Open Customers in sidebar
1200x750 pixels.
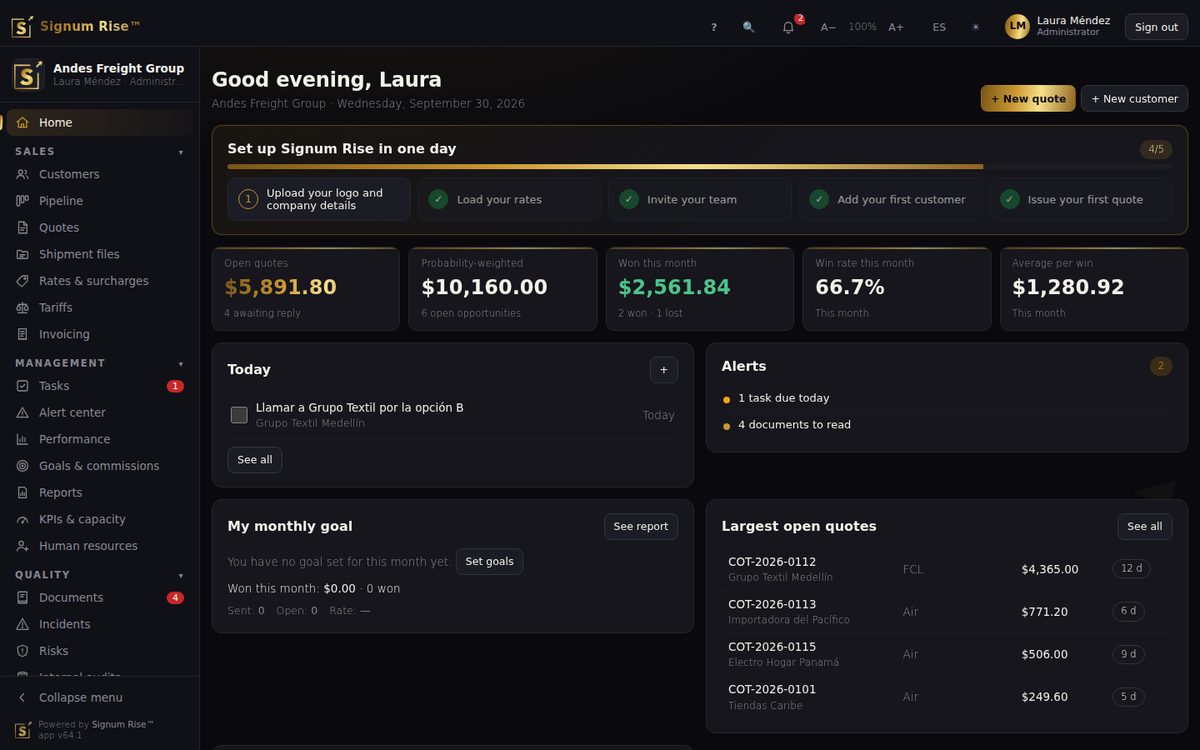pyautogui.click(x=99, y=174)
